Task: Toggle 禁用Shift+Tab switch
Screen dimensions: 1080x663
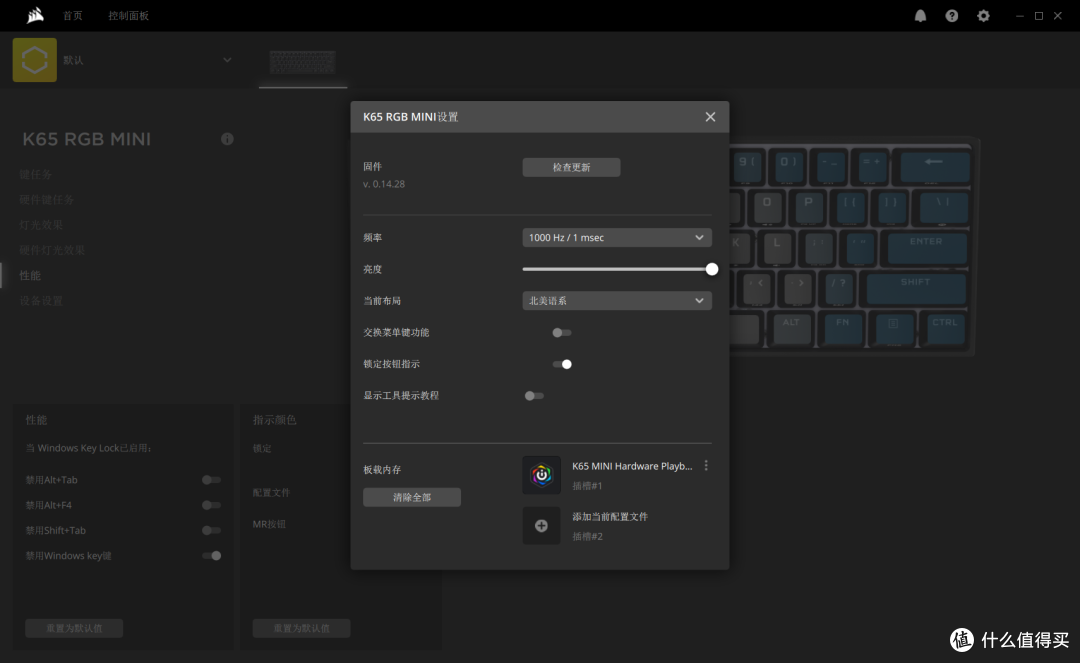Action: (x=211, y=530)
